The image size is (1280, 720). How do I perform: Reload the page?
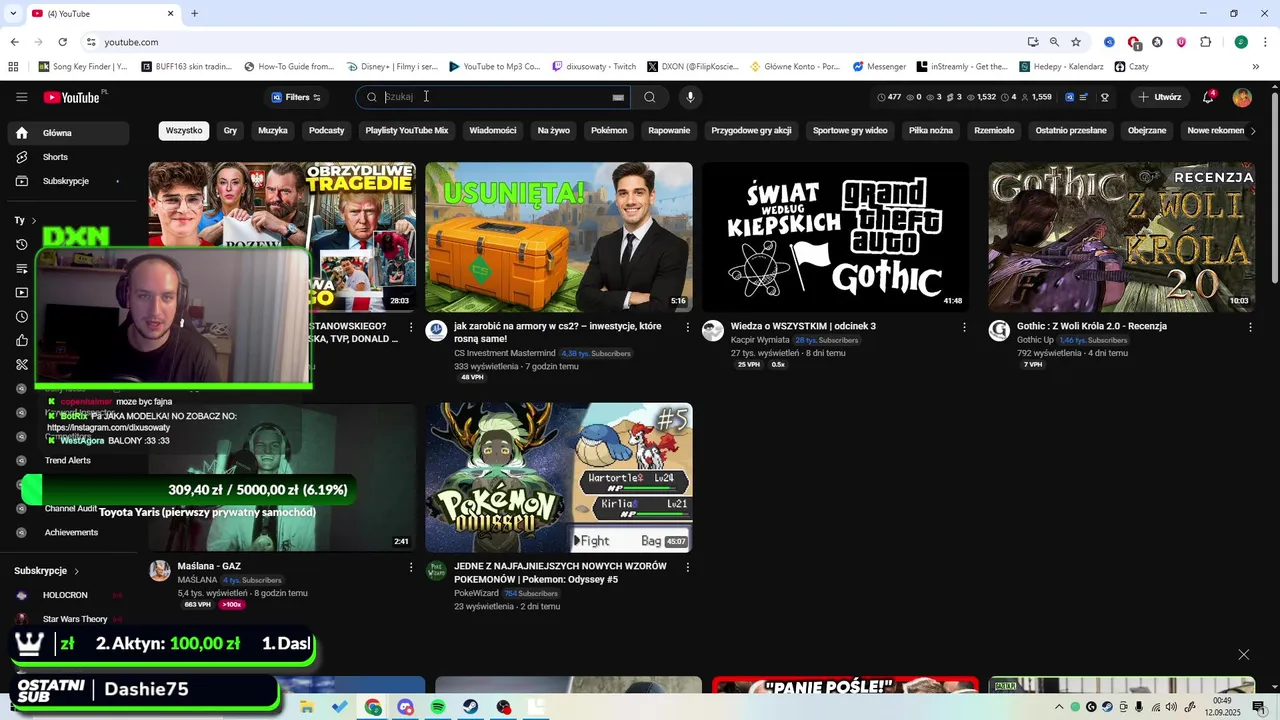(62, 42)
